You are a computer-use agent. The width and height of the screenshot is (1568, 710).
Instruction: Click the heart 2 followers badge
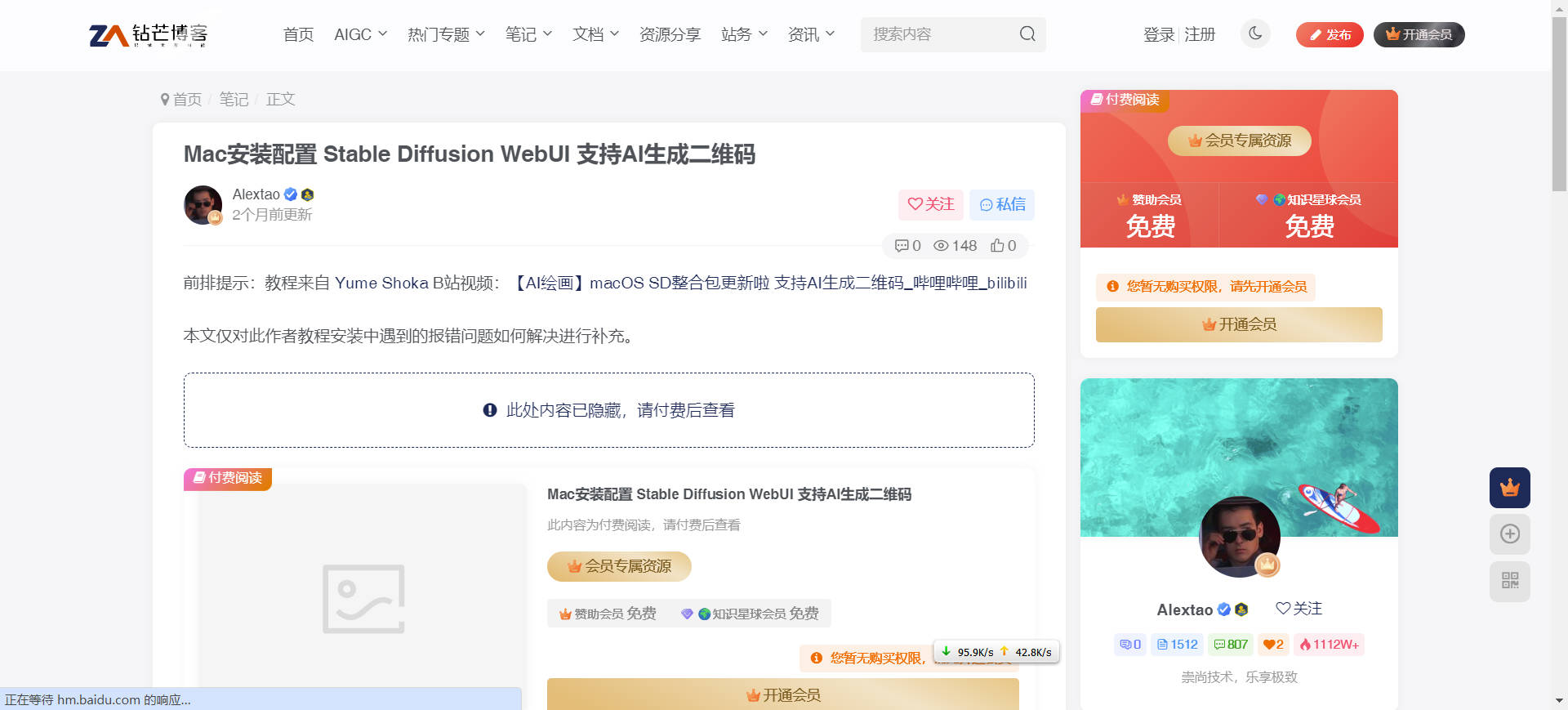click(1273, 645)
